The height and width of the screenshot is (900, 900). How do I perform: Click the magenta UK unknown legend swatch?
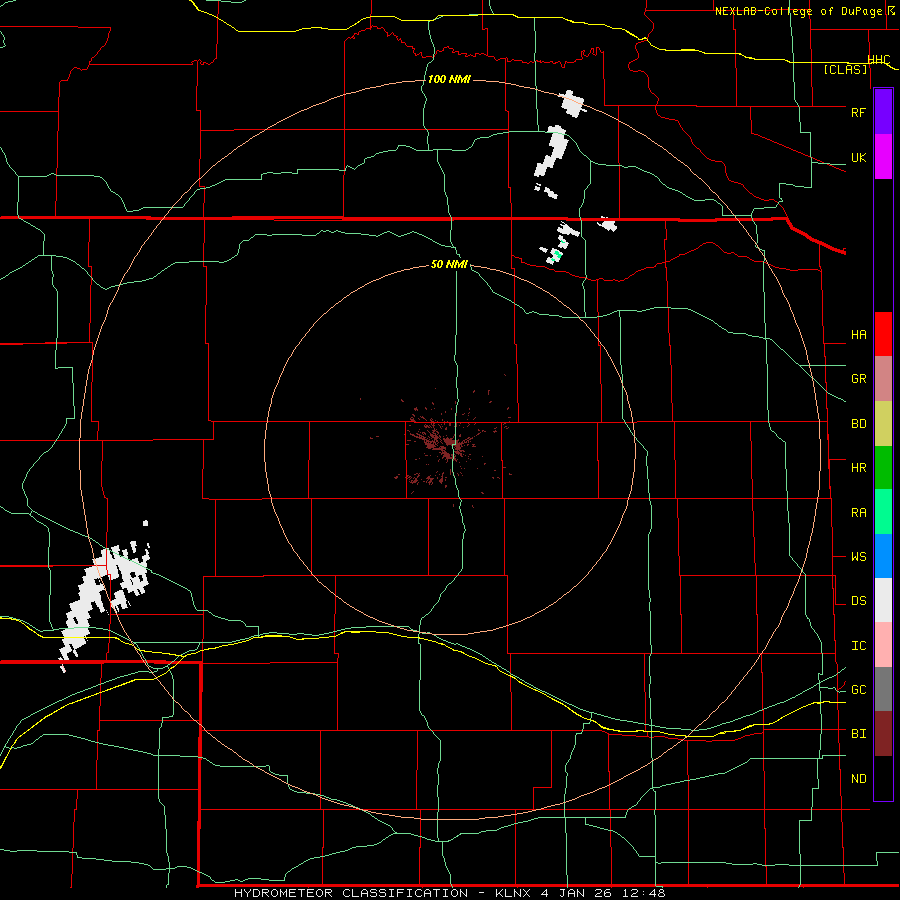click(883, 156)
